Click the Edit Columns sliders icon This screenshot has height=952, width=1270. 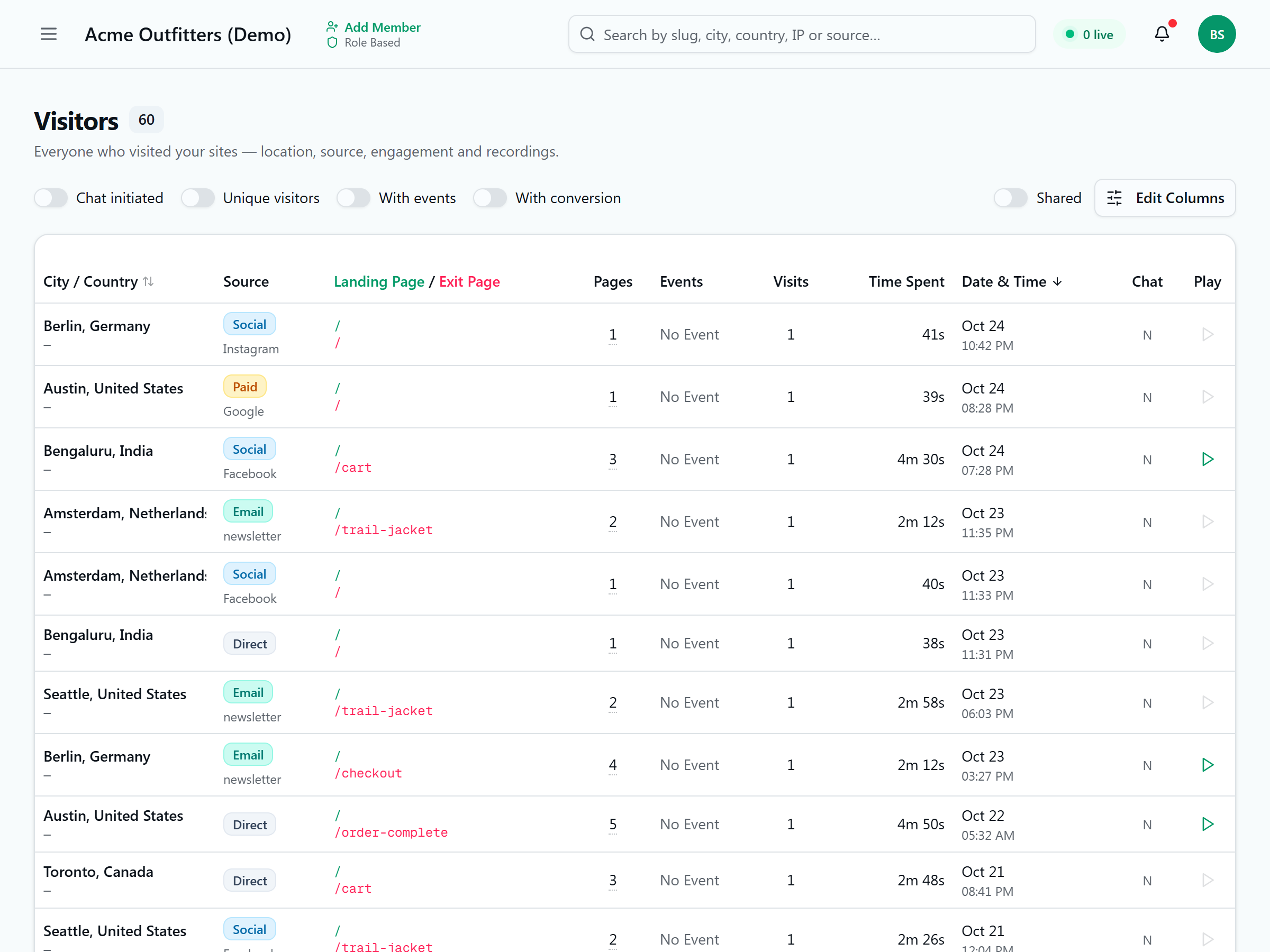click(x=1114, y=198)
